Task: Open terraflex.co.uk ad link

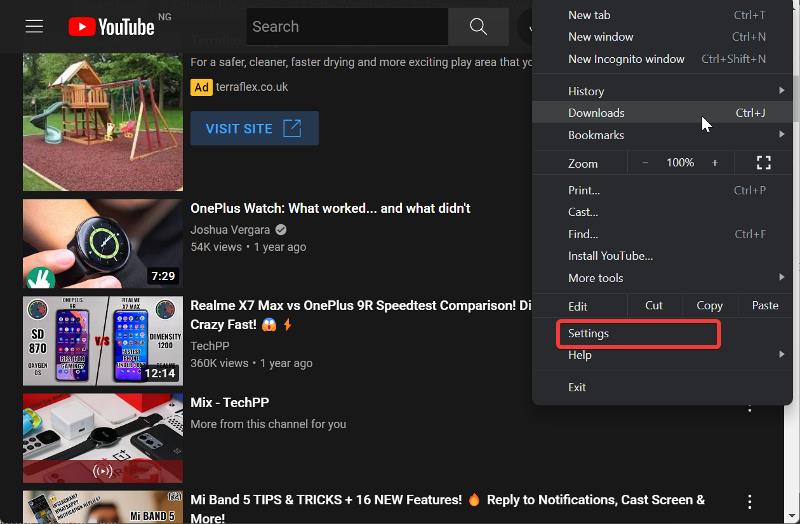Action: point(252,87)
